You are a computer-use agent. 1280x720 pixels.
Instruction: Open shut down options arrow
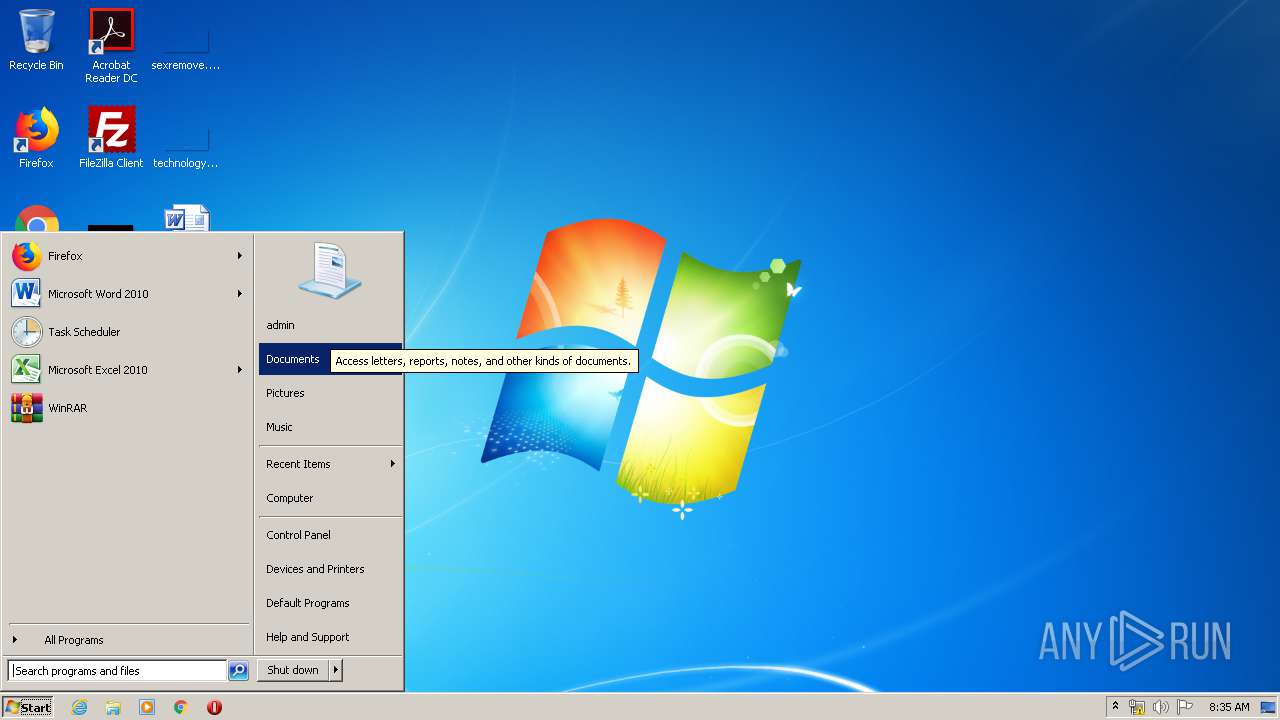pyautogui.click(x=336, y=670)
